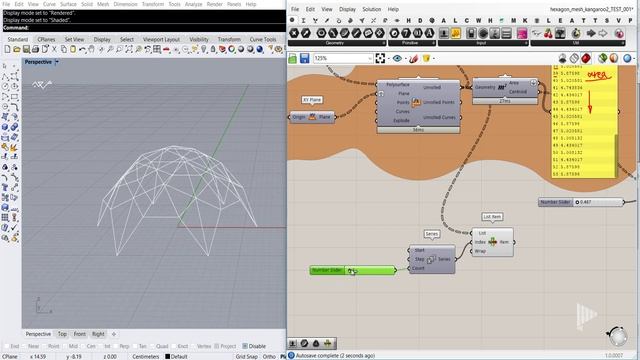Open the Rhino Mesh menu

103,4
